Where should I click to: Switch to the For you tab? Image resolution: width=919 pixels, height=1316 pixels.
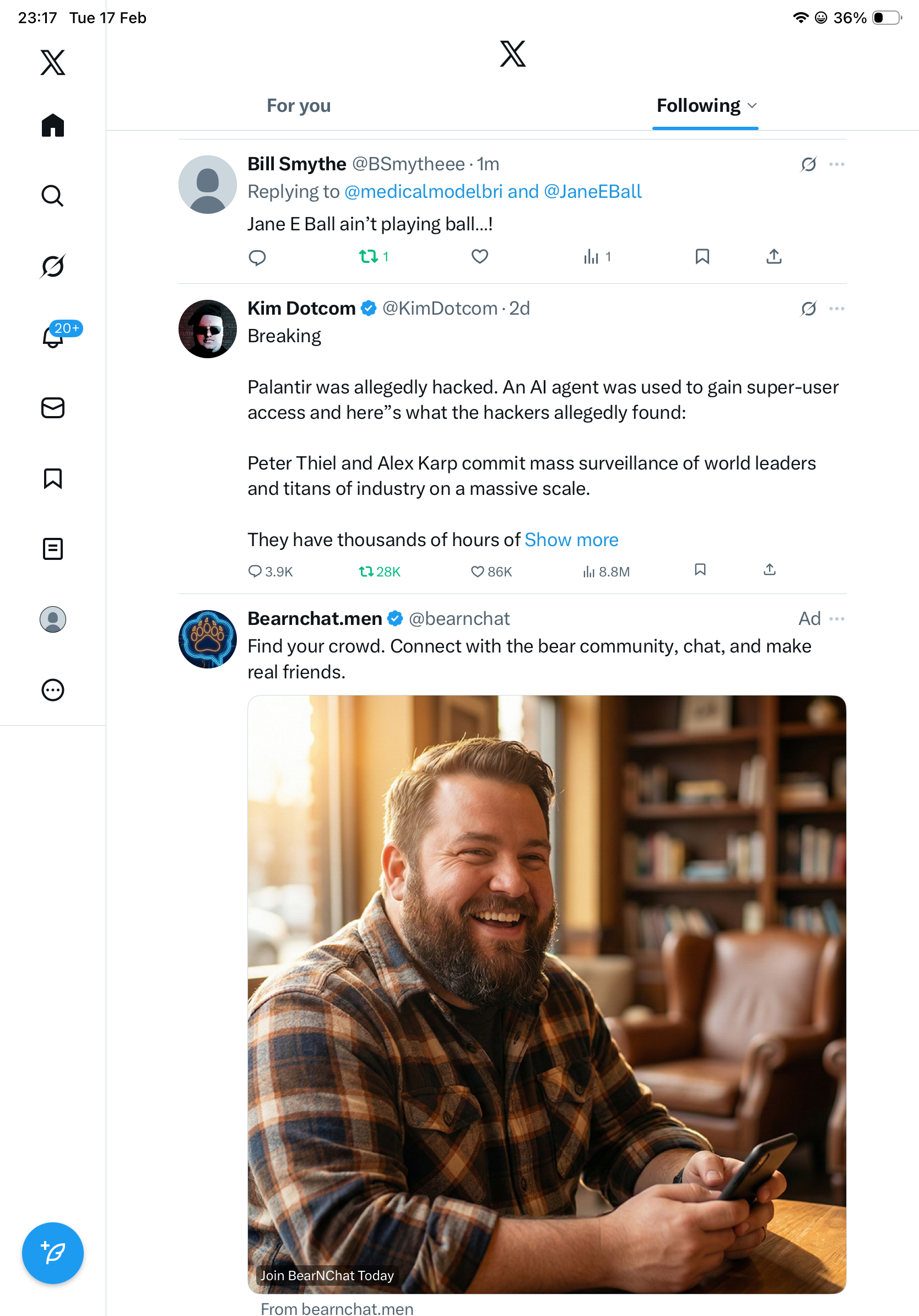[299, 106]
